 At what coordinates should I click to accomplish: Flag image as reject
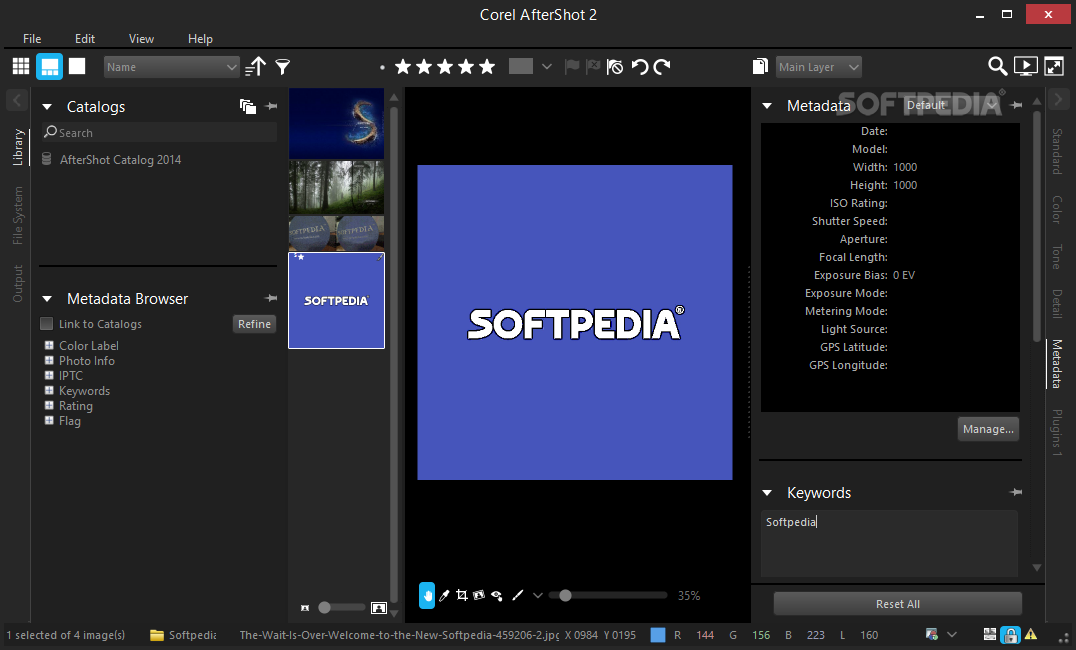click(594, 67)
